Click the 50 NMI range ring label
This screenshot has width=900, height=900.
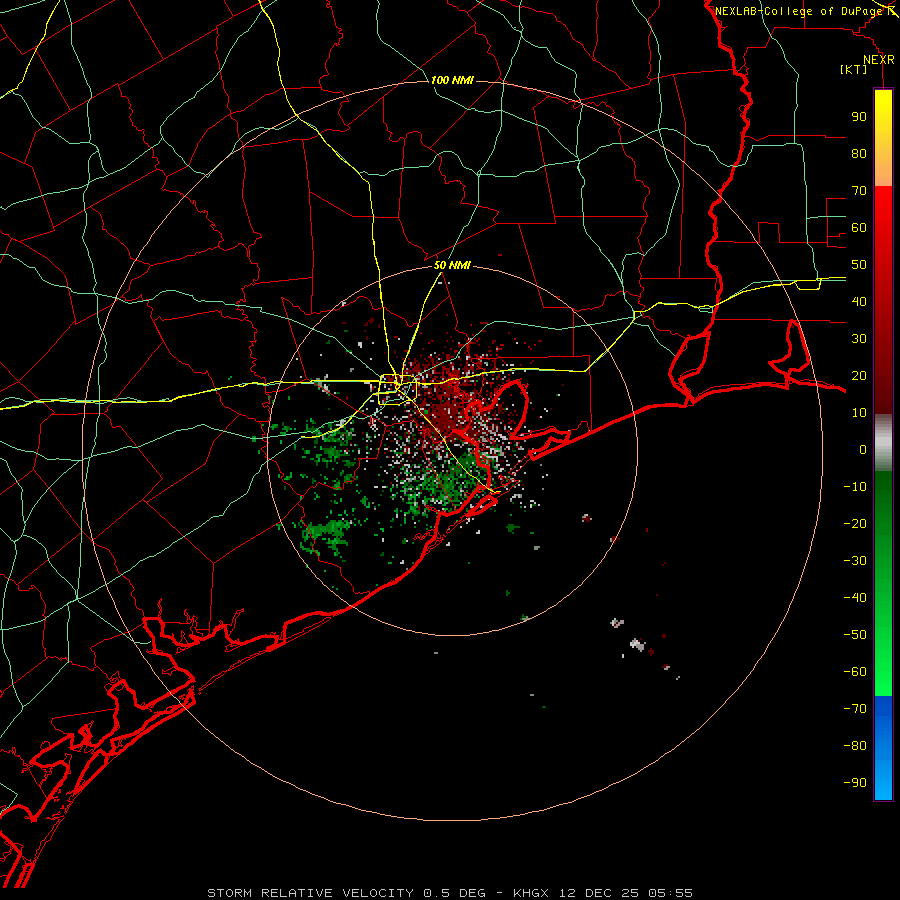coord(452,265)
